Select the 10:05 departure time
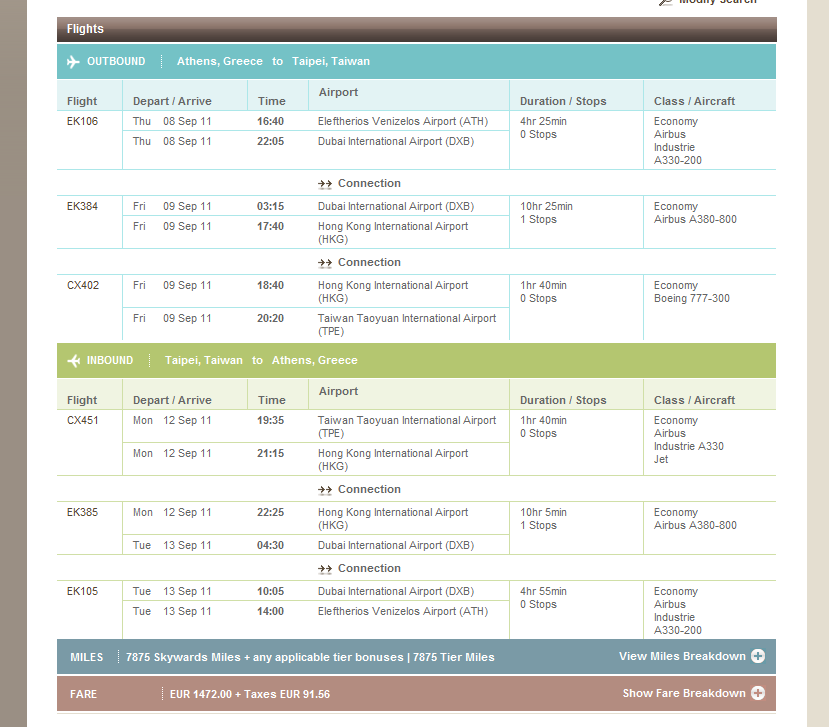Viewport: 829px width, 727px height. pos(271,591)
